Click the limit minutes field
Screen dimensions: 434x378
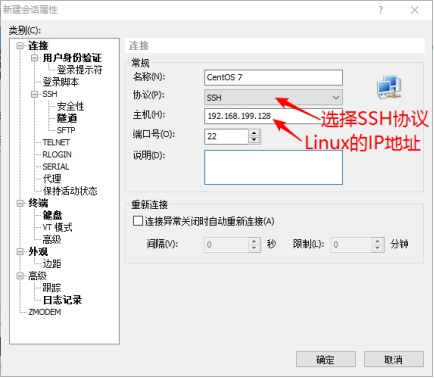(351, 244)
